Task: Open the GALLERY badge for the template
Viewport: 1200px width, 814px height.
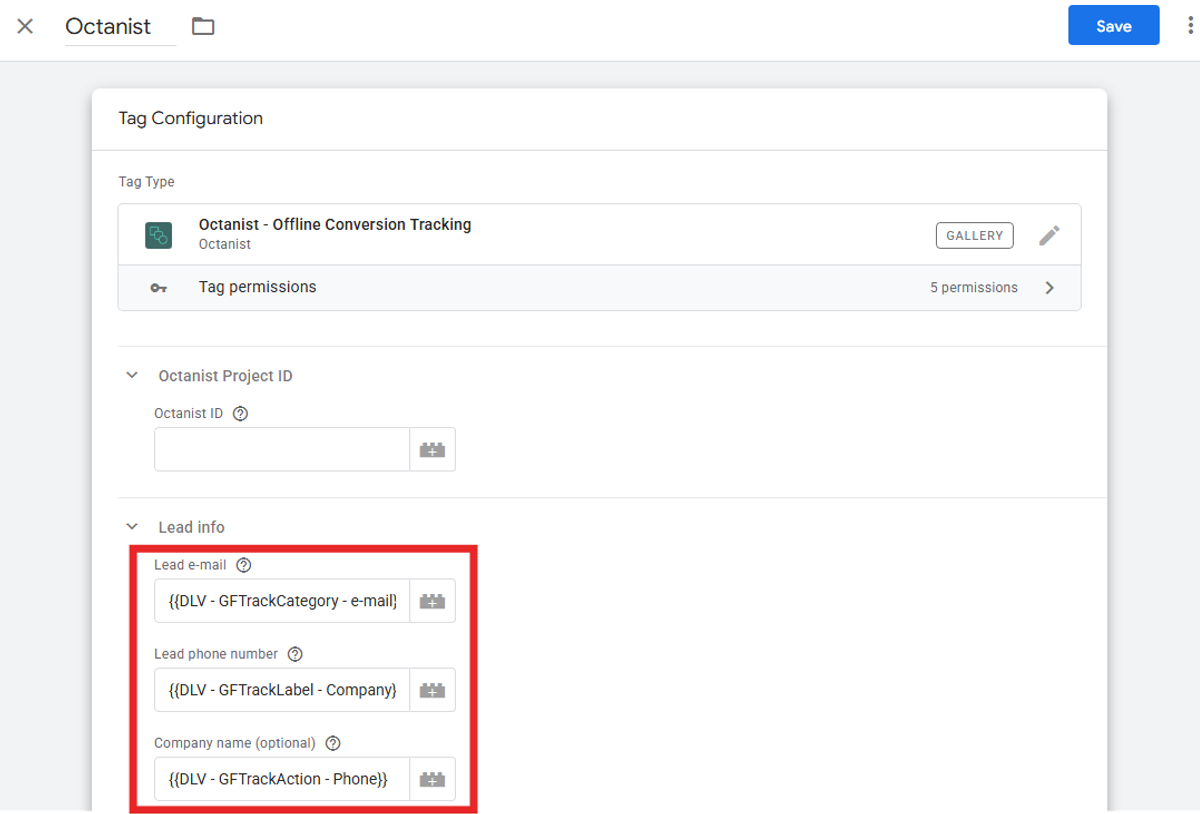Action: click(x=974, y=235)
